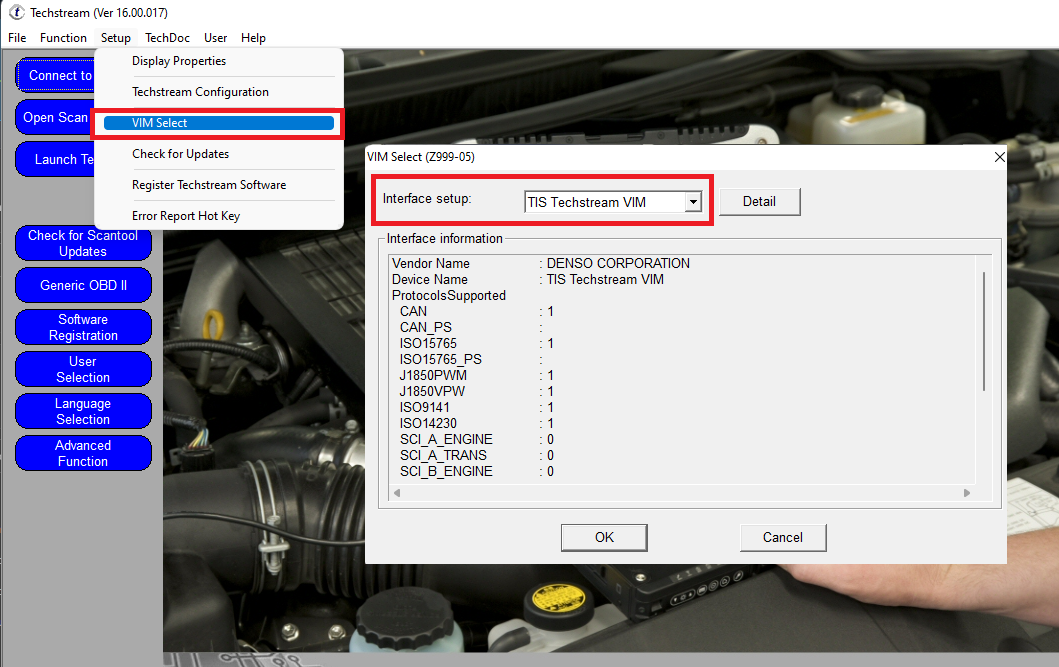Select the 'SCI_A_ENGINE' protocol row
This screenshot has width=1059, height=667.
click(x=446, y=439)
